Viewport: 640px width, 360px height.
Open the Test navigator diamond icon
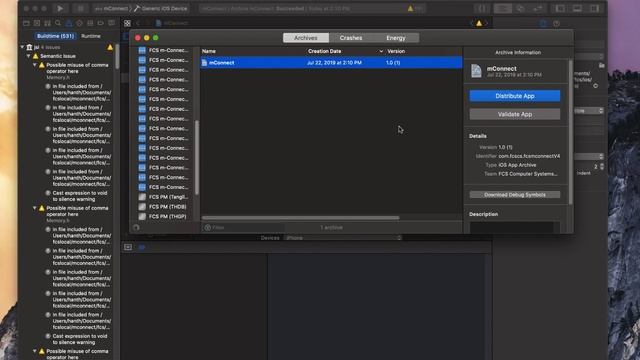[x=79, y=23]
